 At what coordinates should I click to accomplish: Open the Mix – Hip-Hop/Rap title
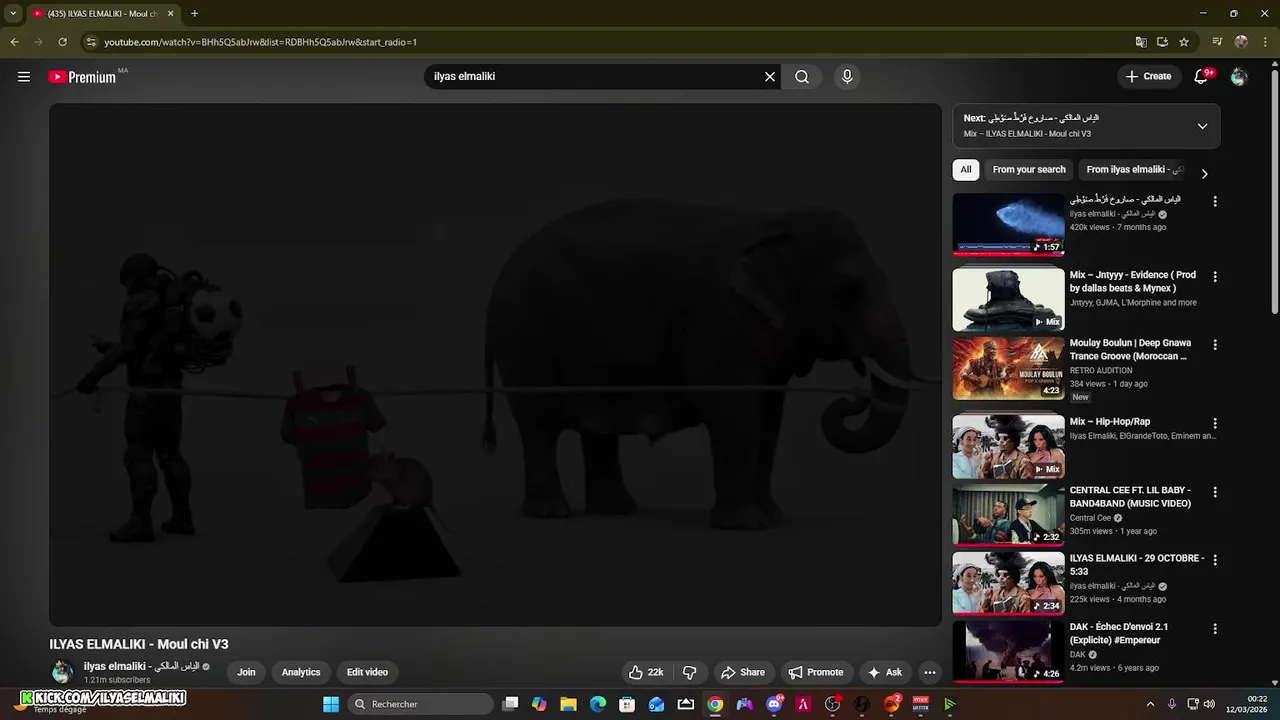click(x=1110, y=422)
